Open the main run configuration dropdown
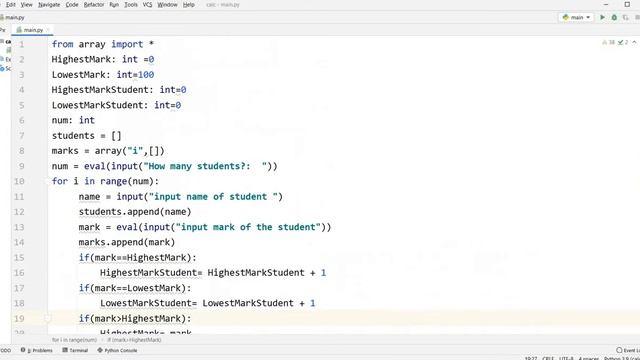 point(576,18)
